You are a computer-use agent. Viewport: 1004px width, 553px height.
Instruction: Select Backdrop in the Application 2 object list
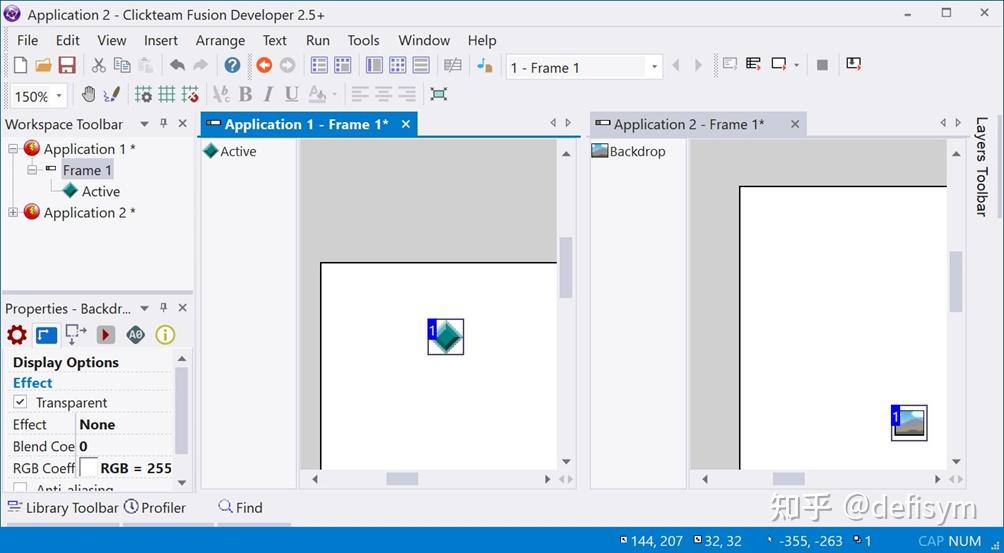coord(629,151)
